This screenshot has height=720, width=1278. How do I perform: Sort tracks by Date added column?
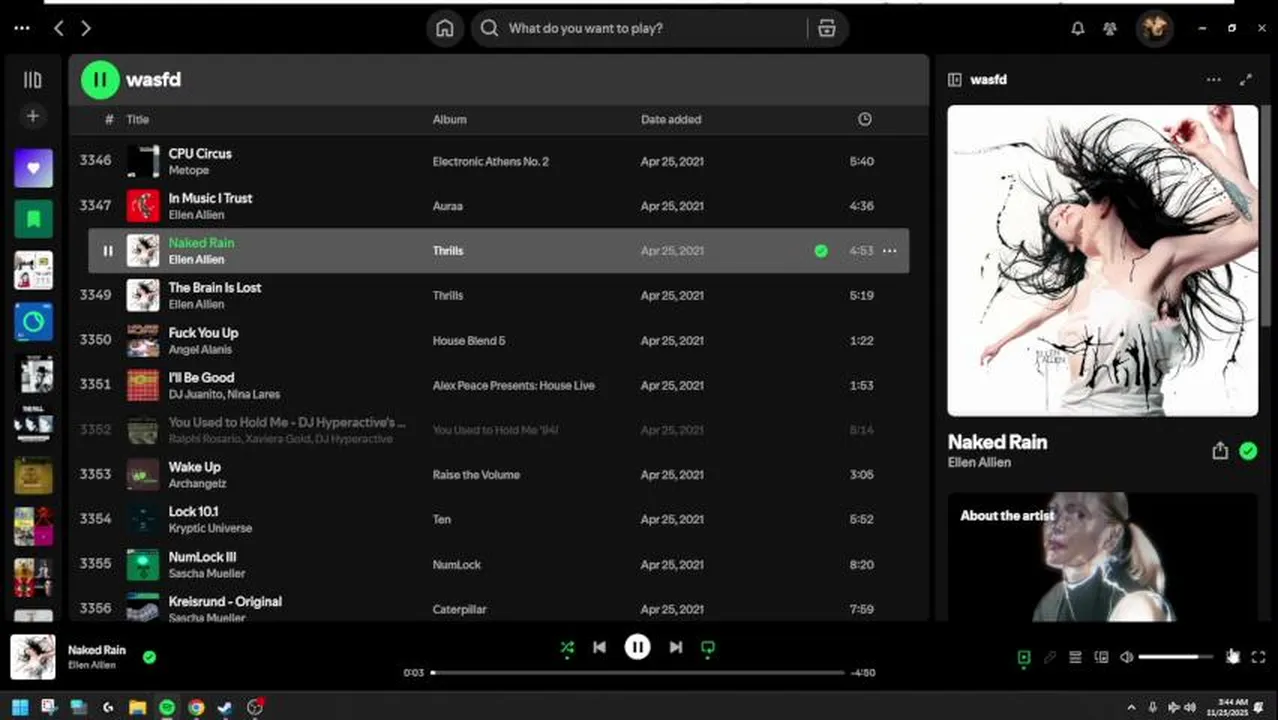point(671,119)
